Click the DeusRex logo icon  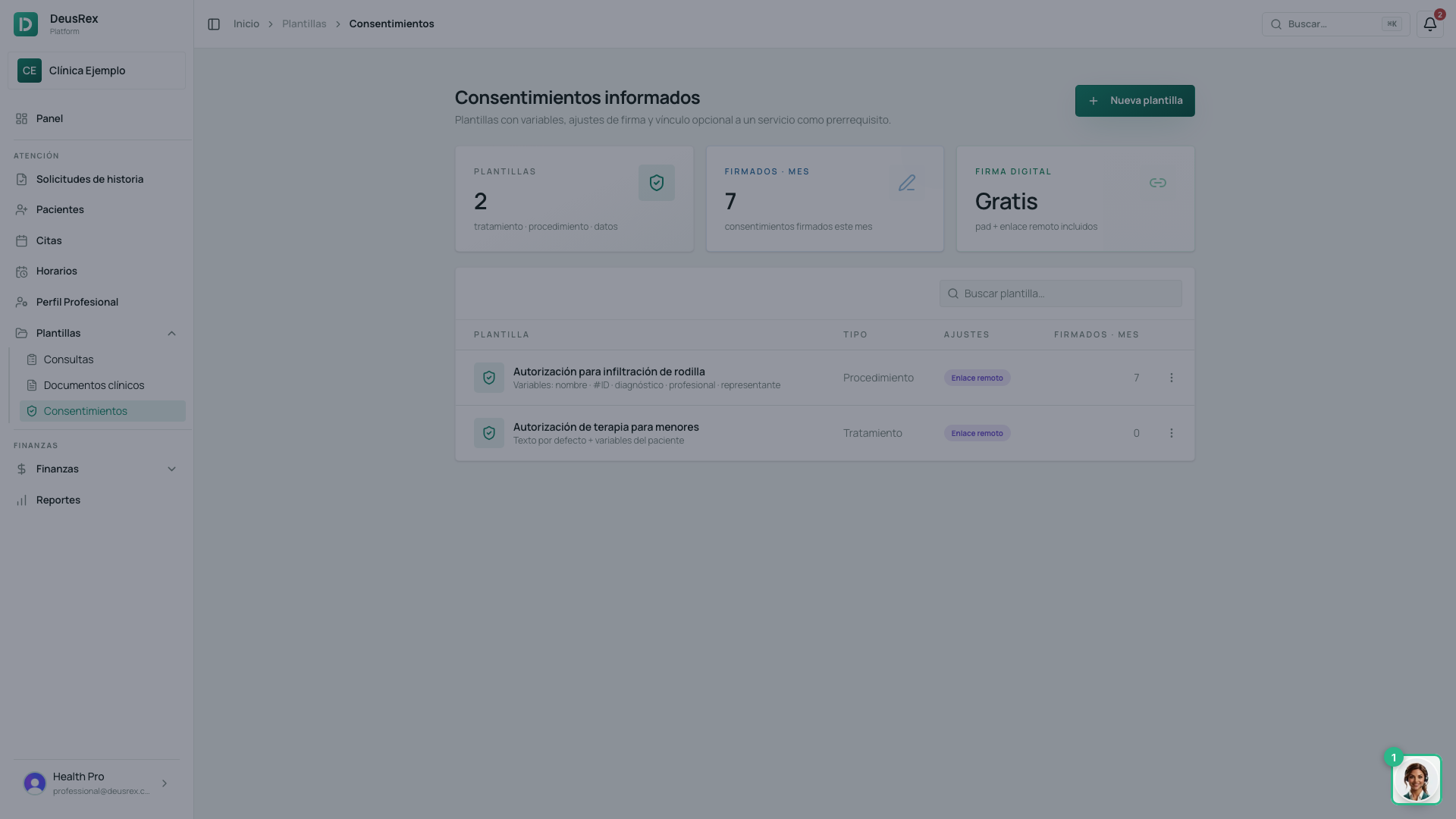coord(26,24)
